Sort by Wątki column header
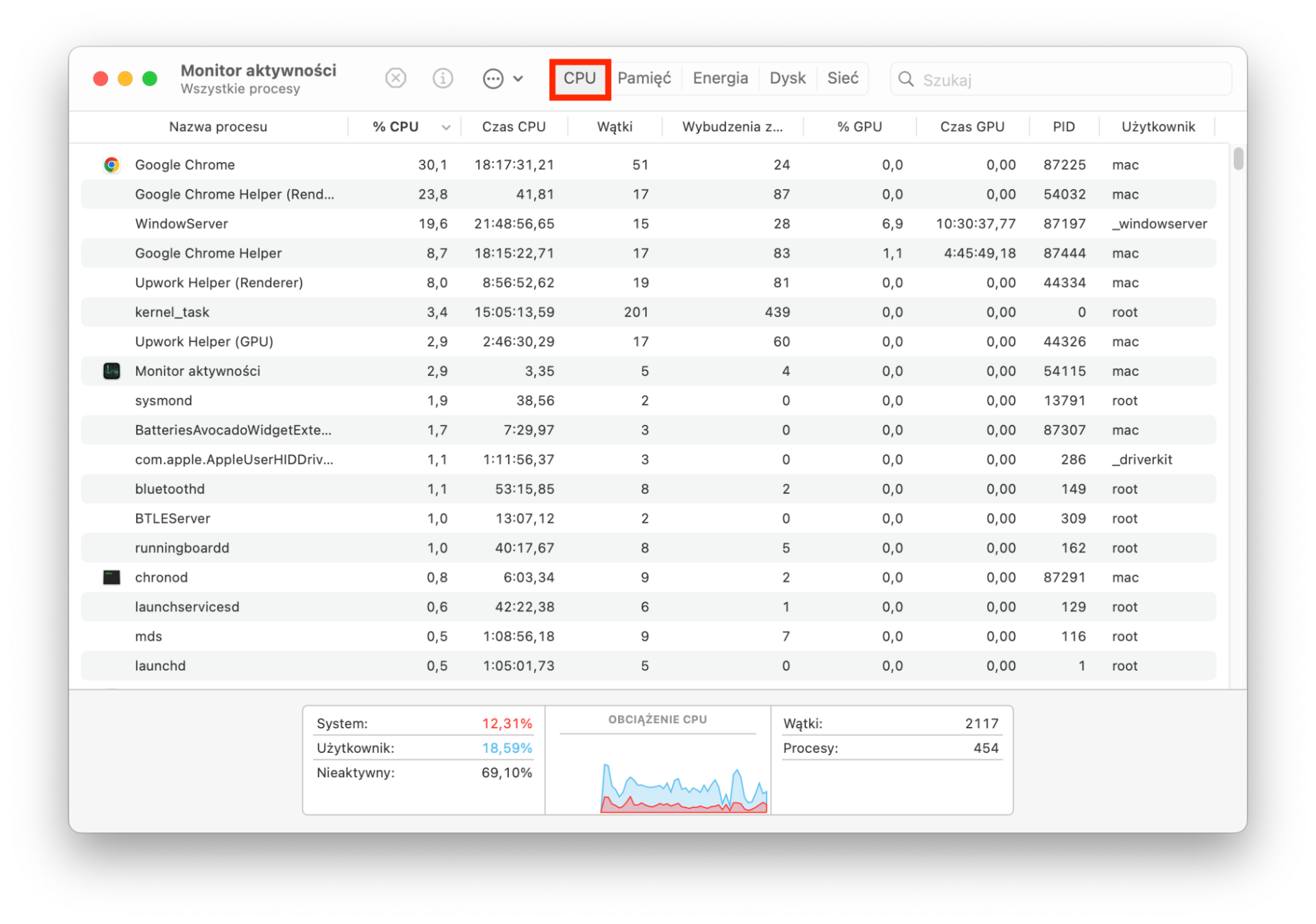Viewport: 1316px width, 924px height. [x=614, y=126]
